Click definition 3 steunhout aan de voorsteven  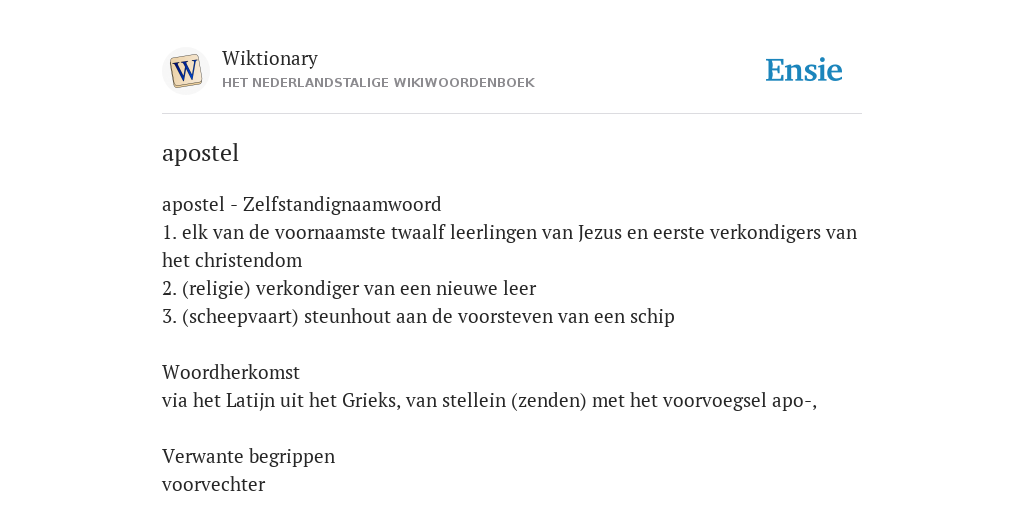(418, 317)
